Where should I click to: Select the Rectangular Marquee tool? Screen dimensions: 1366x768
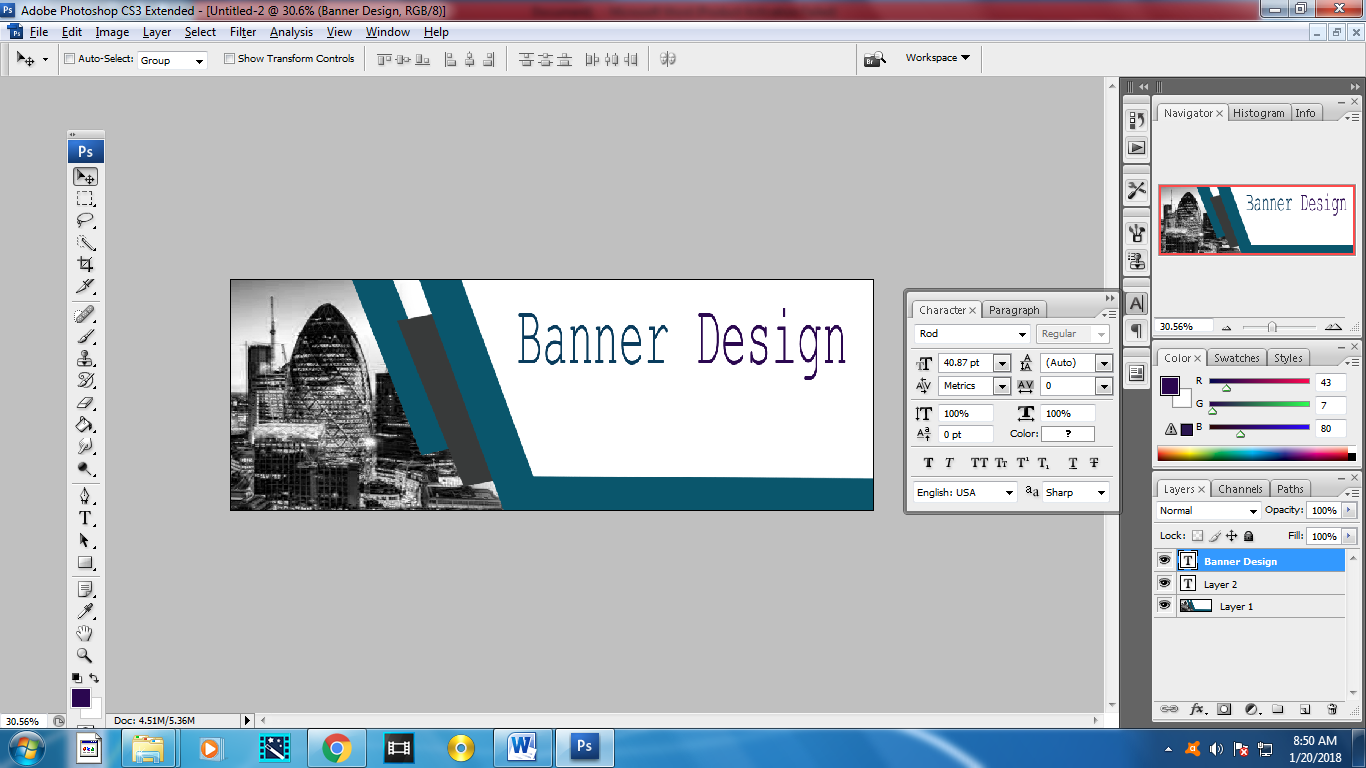85,198
